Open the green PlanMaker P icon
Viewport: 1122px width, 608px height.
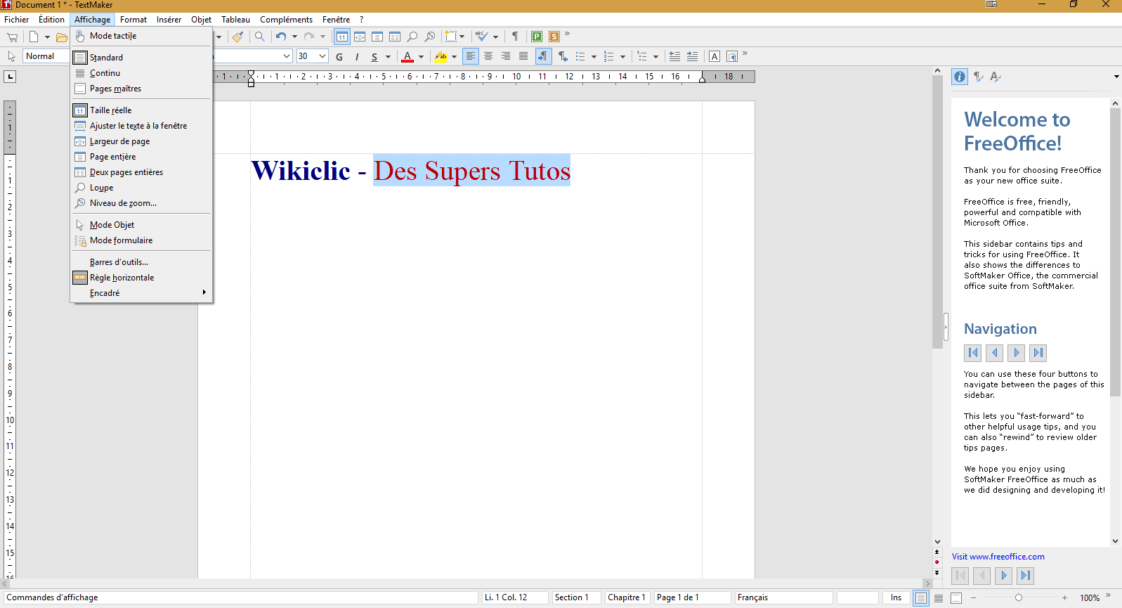pos(537,36)
